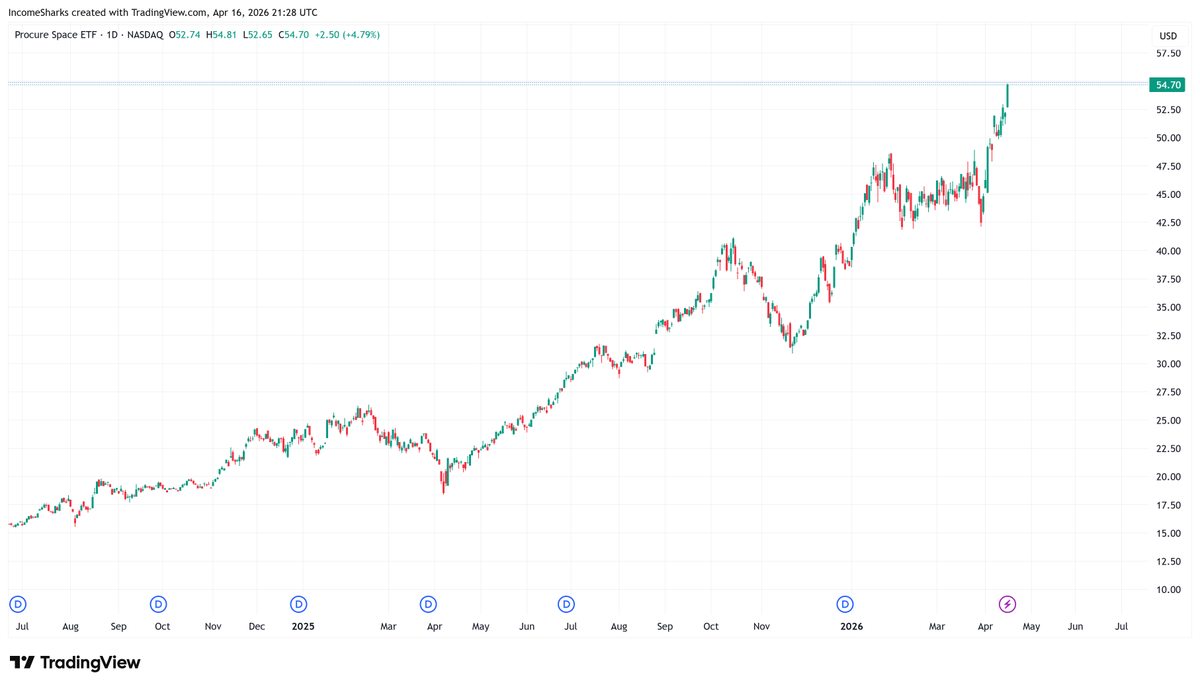Viewport: 1200px width, 687px height.
Task: Click the 15.00 price axis label
Action: 1169,533
